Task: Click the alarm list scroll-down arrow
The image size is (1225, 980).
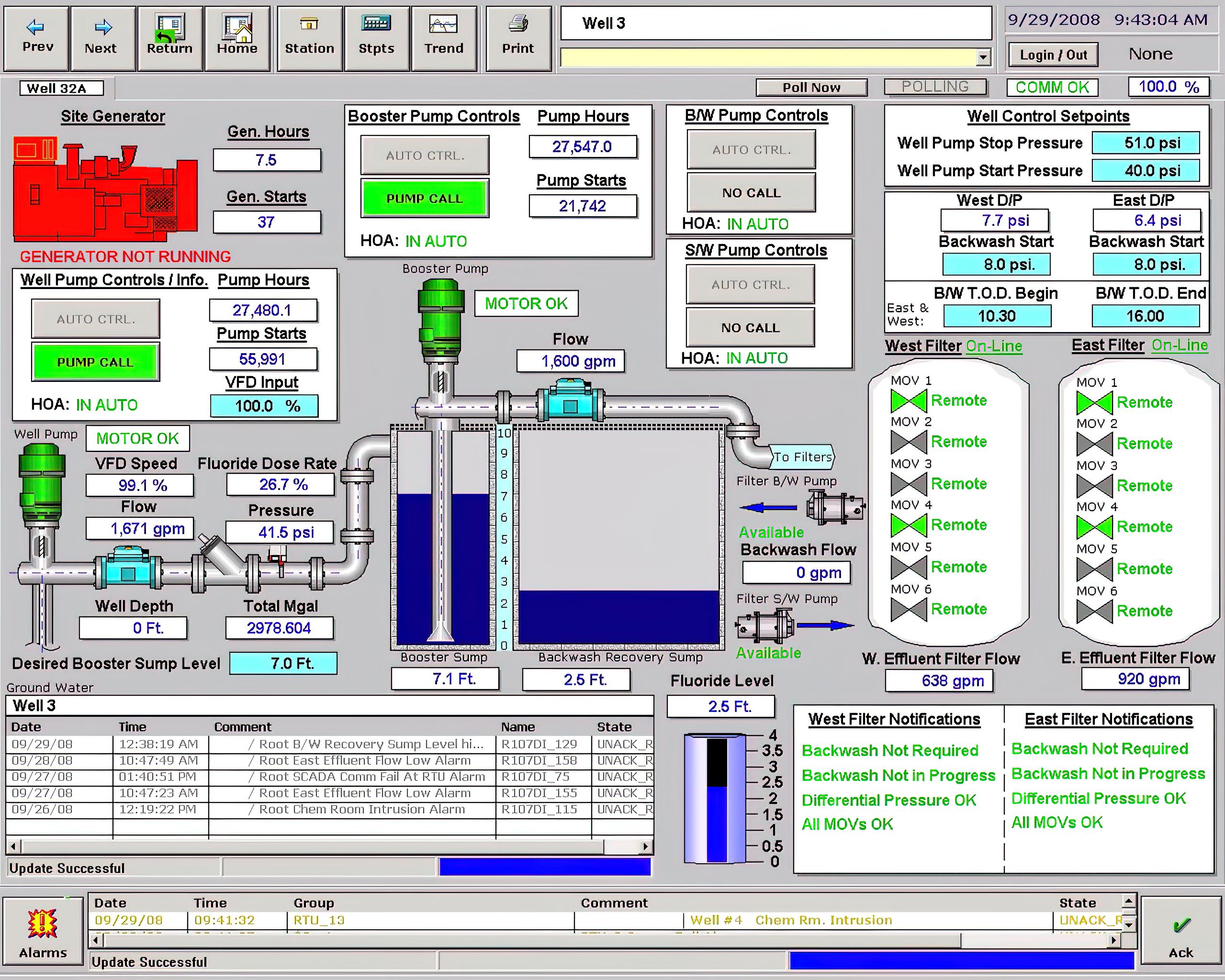Action: click(x=1128, y=925)
